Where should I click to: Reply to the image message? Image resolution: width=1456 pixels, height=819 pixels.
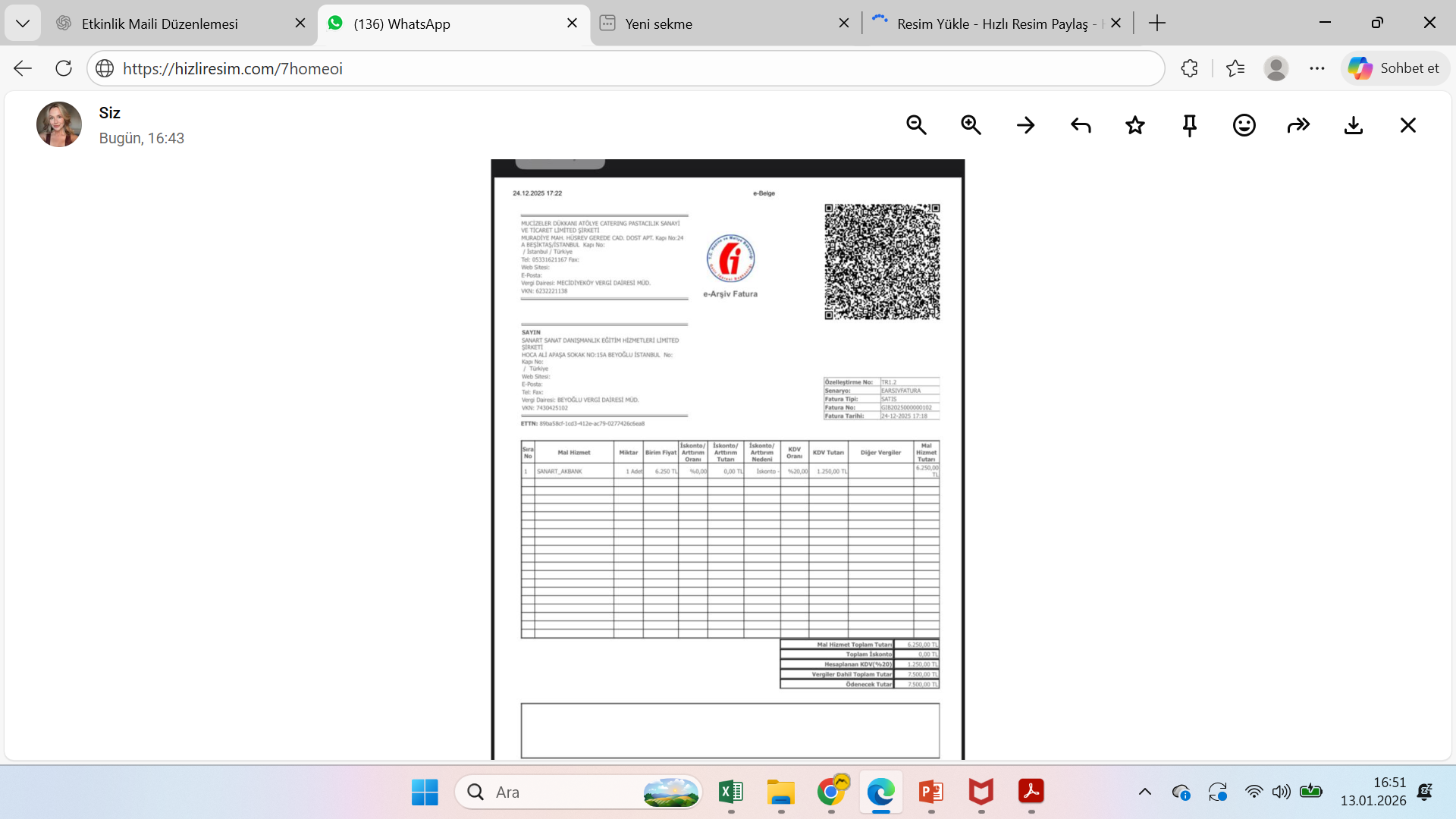(x=1080, y=125)
